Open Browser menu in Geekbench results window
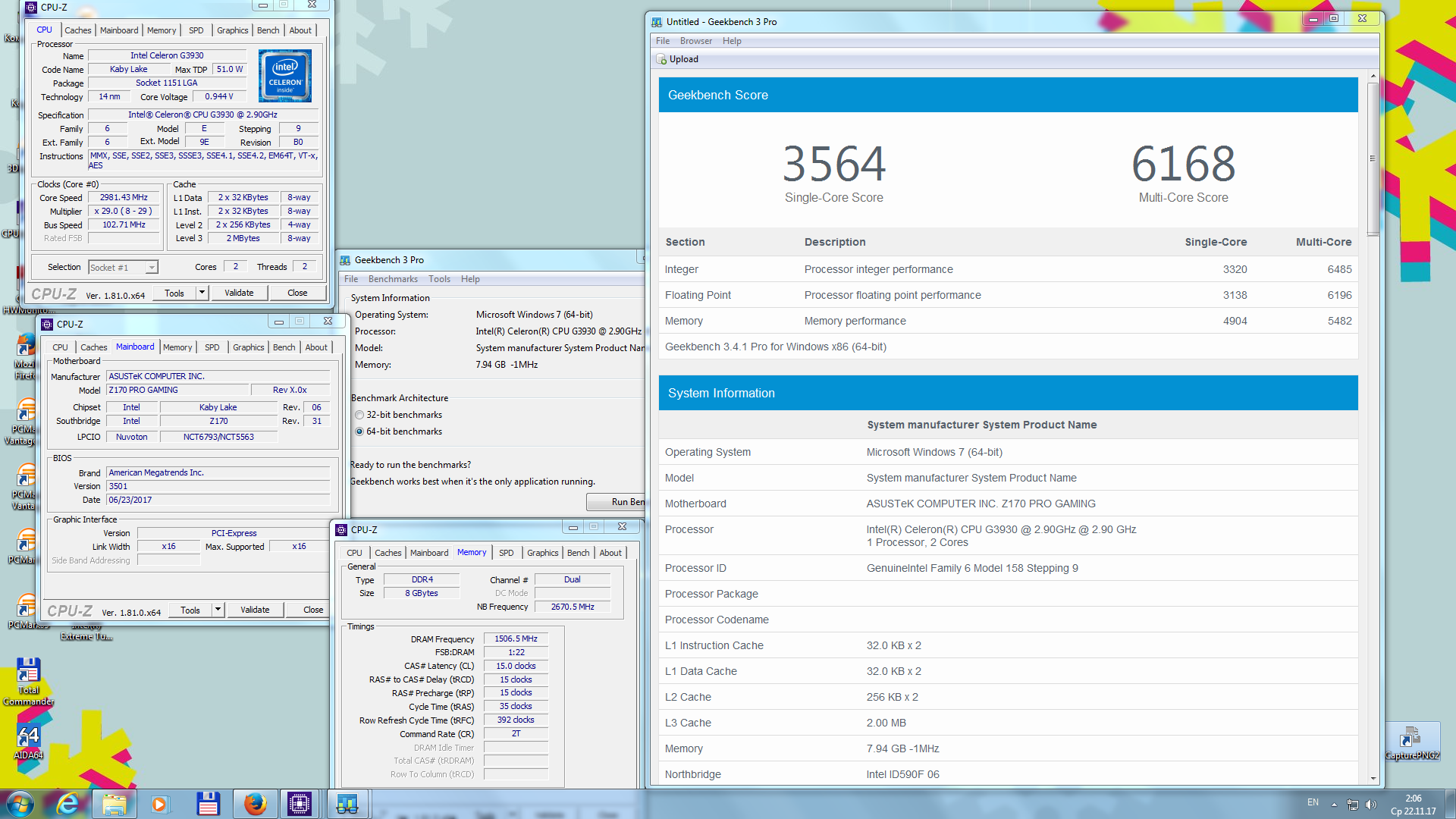The width and height of the screenshot is (1456, 819). pyautogui.click(x=695, y=41)
